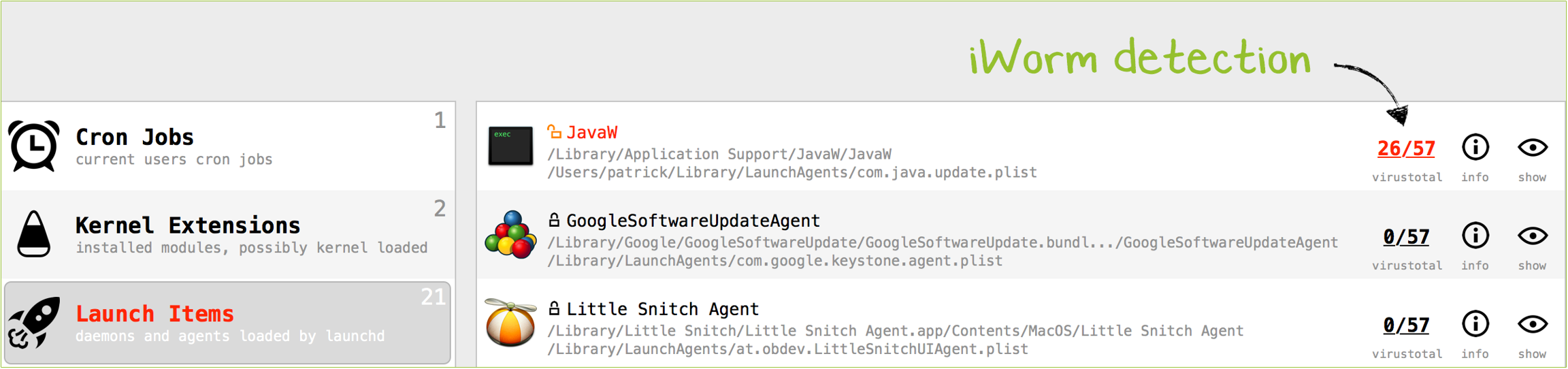Click the JavaW item name
The width and height of the screenshot is (1568, 369).
592,132
